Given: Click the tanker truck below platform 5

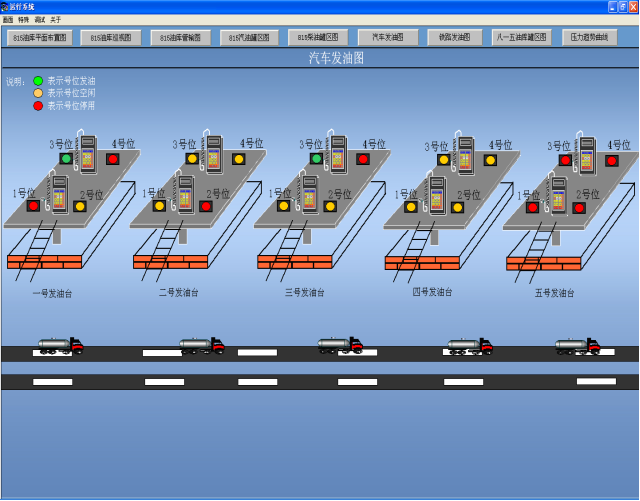Looking at the screenshot, I should (x=578, y=346).
